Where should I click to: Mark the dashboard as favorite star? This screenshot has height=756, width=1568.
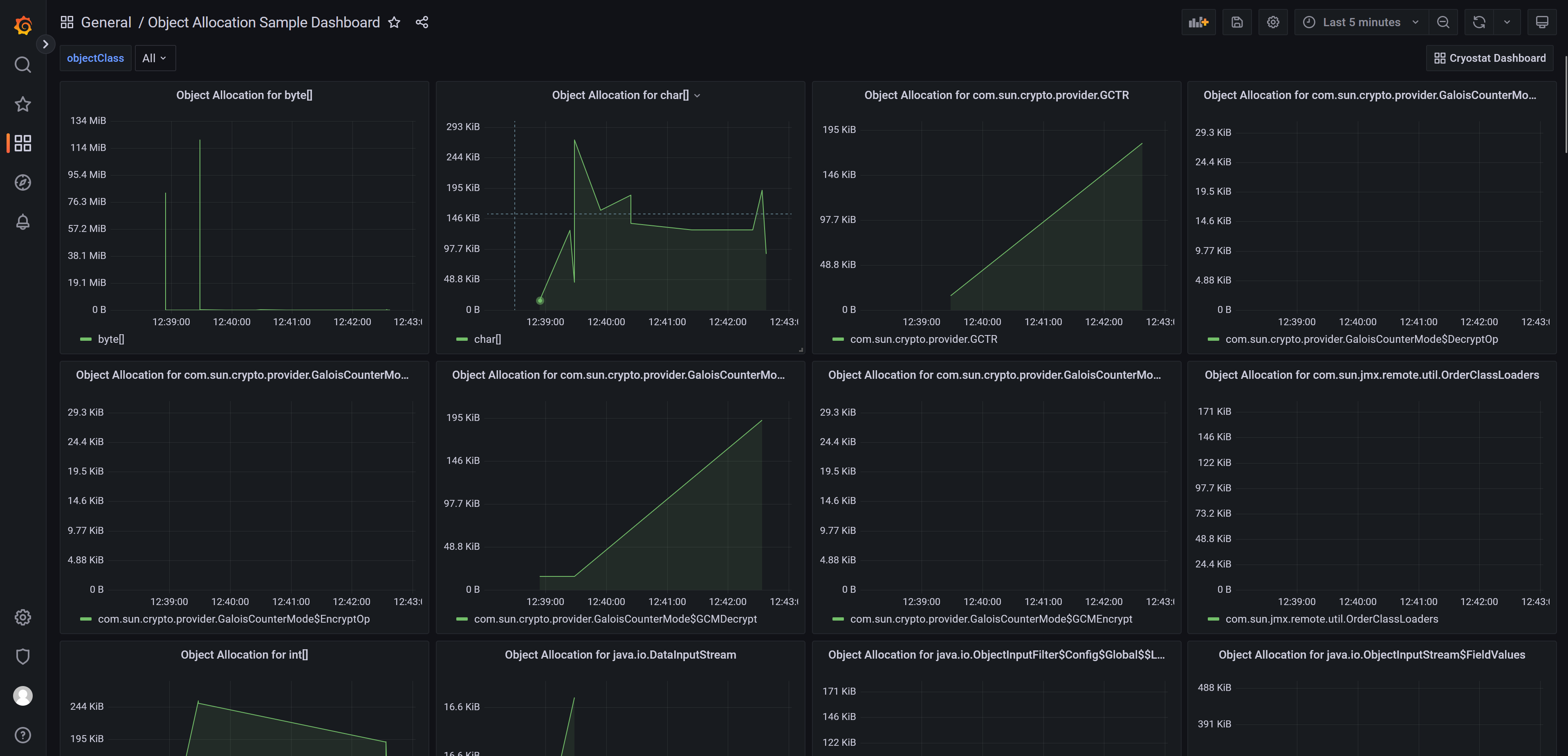click(394, 22)
